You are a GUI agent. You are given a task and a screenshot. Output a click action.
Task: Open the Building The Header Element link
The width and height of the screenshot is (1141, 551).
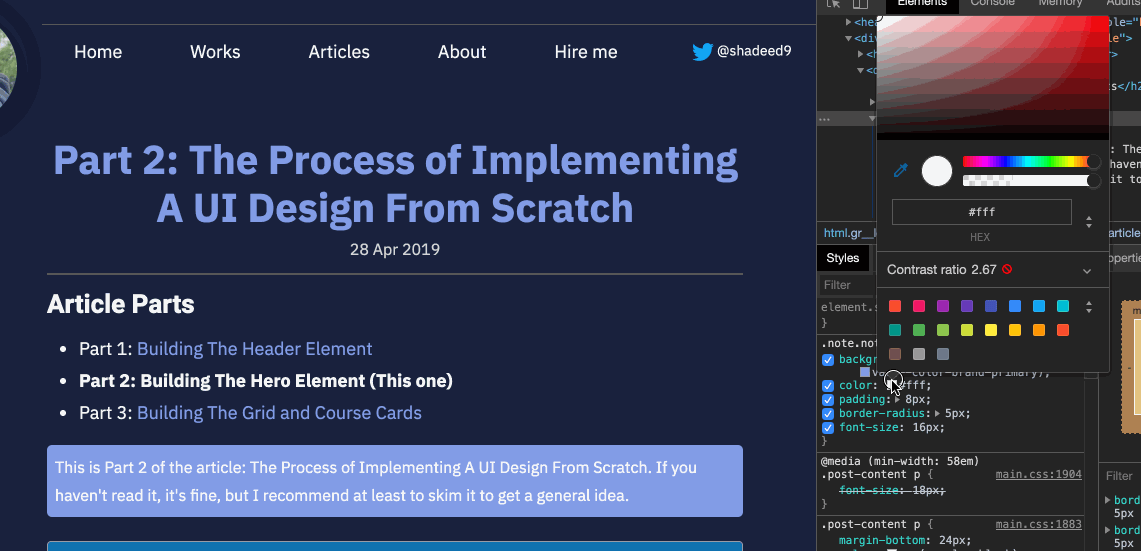[254, 349]
